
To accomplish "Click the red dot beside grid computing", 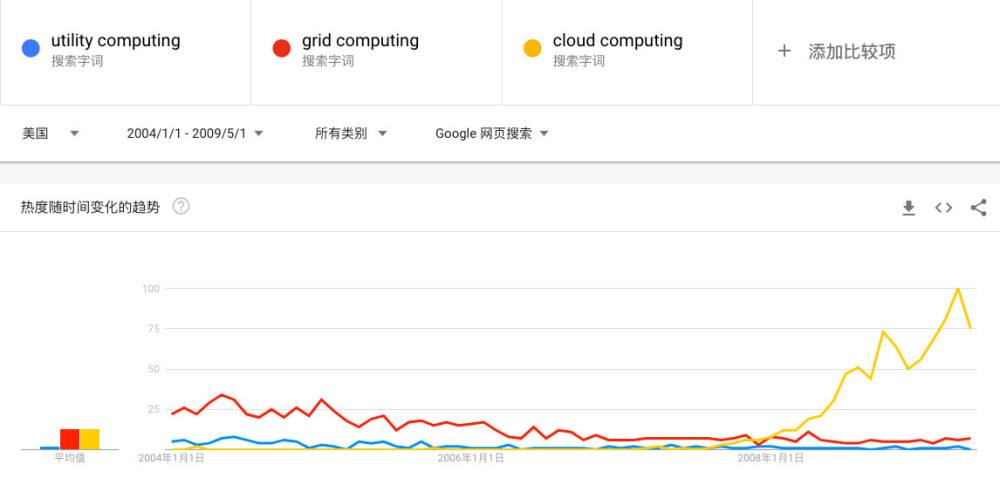I will coord(281,48).
